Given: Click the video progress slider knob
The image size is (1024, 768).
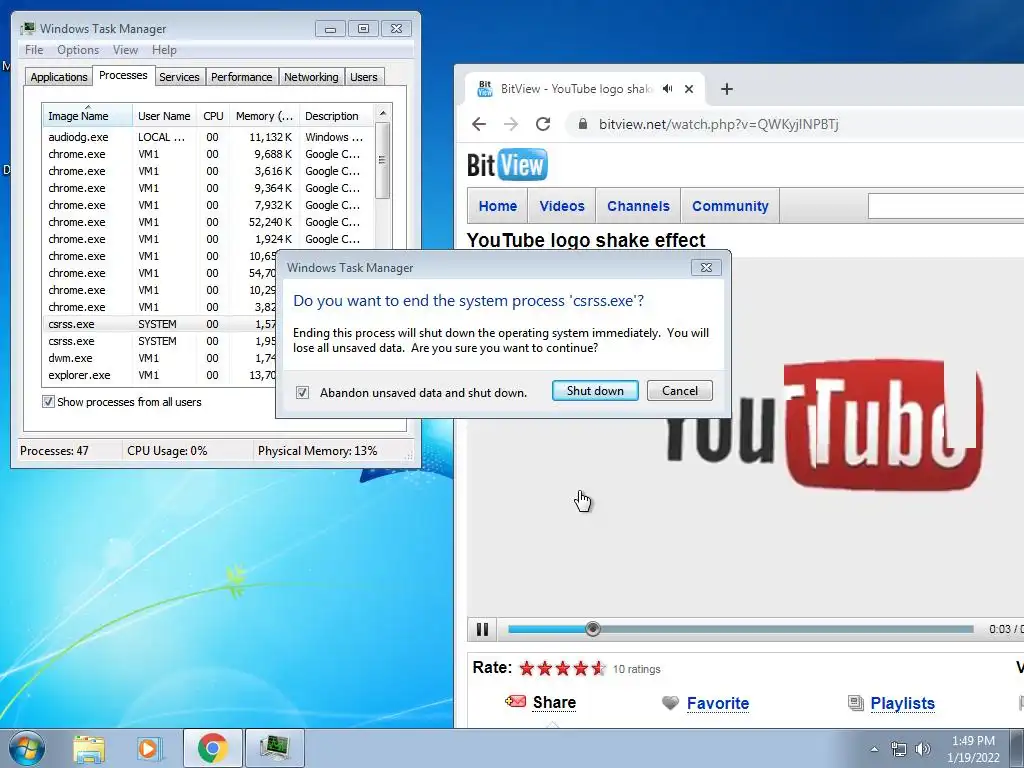Looking at the screenshot, I should (592, 629).
